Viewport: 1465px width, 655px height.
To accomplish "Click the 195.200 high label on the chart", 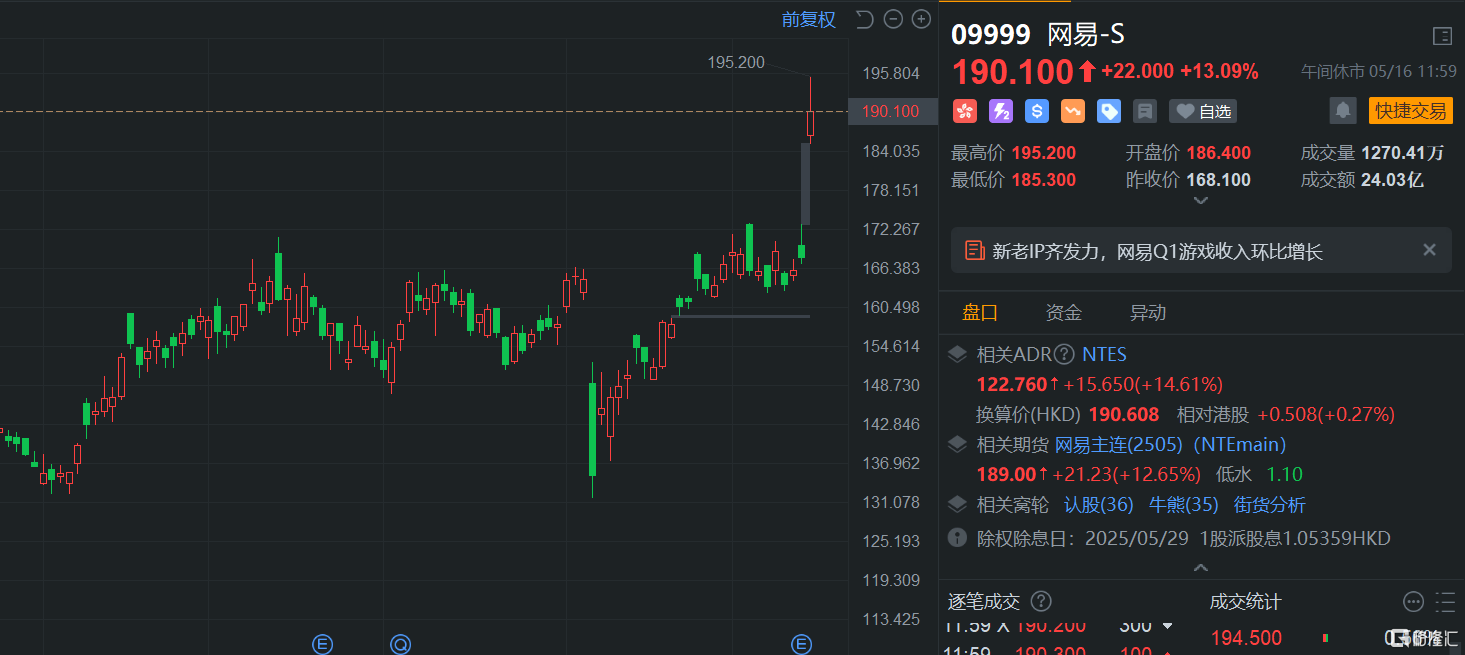I will coord(736,62).
